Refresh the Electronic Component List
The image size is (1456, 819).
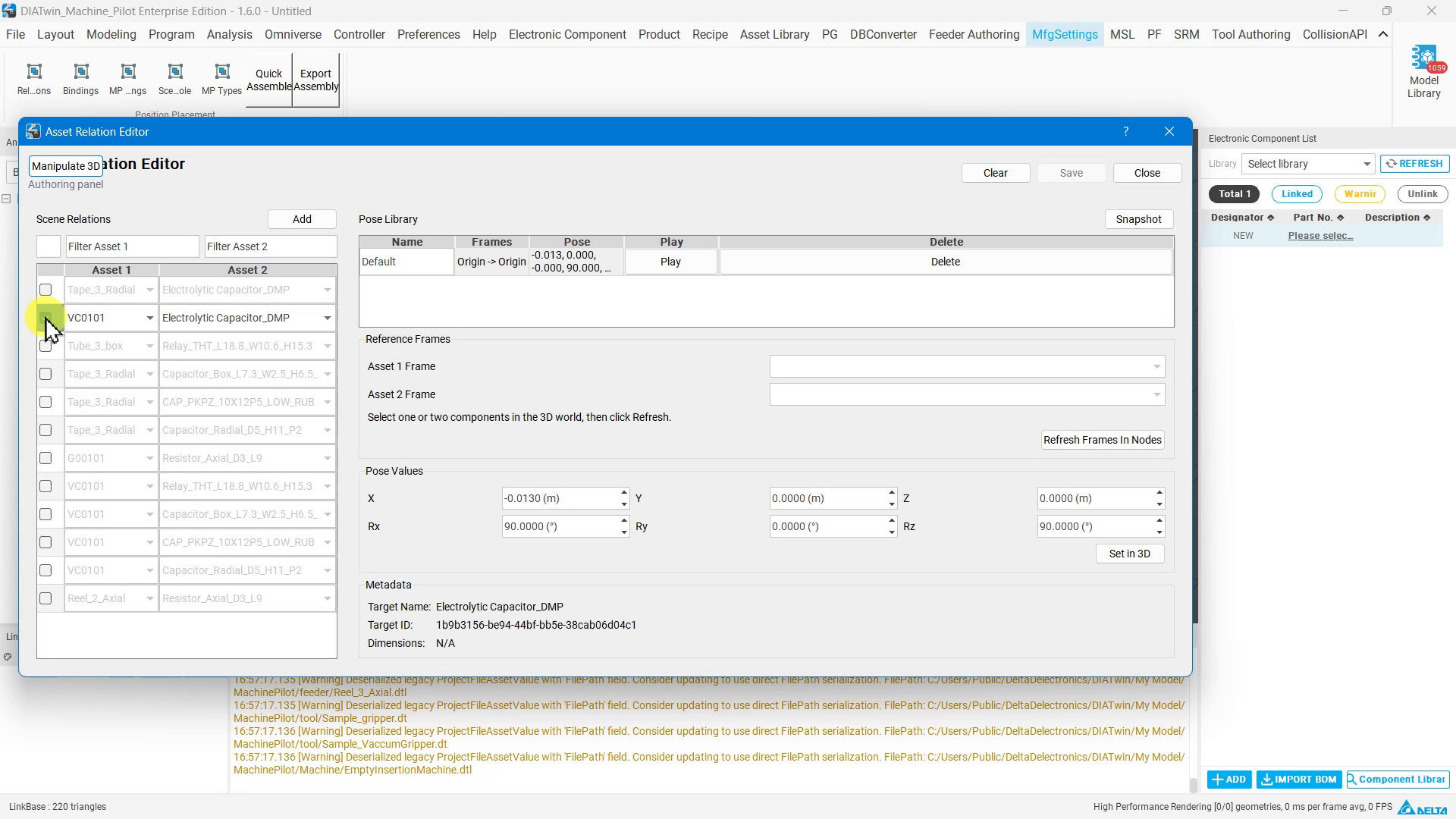pos(1415,164)
